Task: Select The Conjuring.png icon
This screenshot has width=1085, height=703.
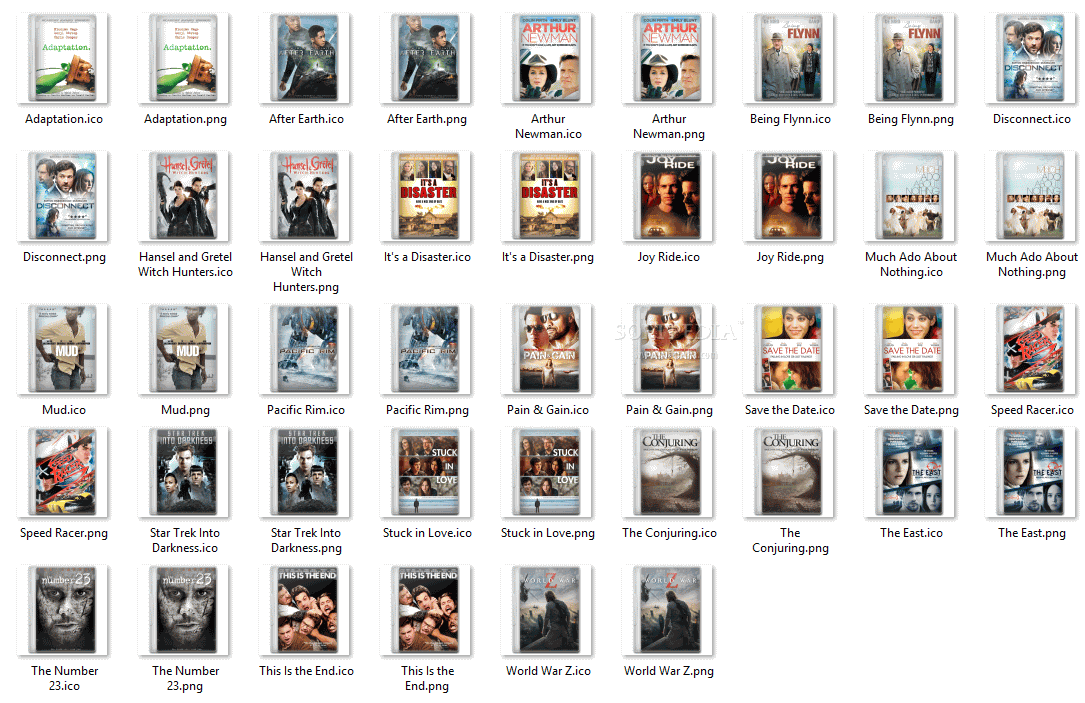Action: 790,473
